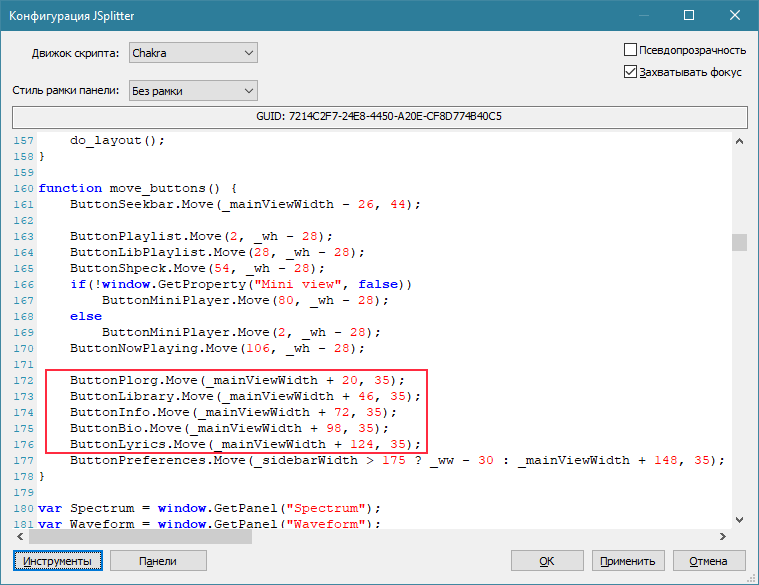Enable the Псевдопрозрачность checkbox

631,50
